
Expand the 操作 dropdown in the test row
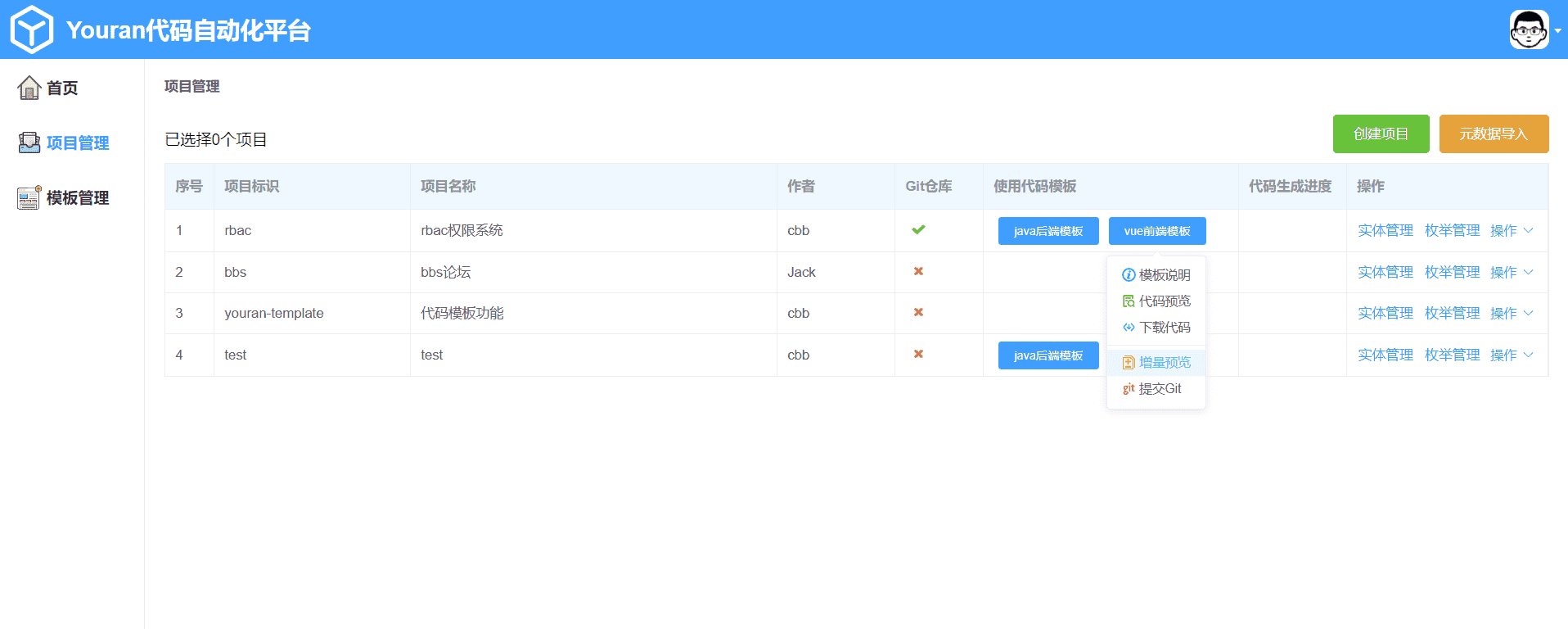[x=1512, y=355]
